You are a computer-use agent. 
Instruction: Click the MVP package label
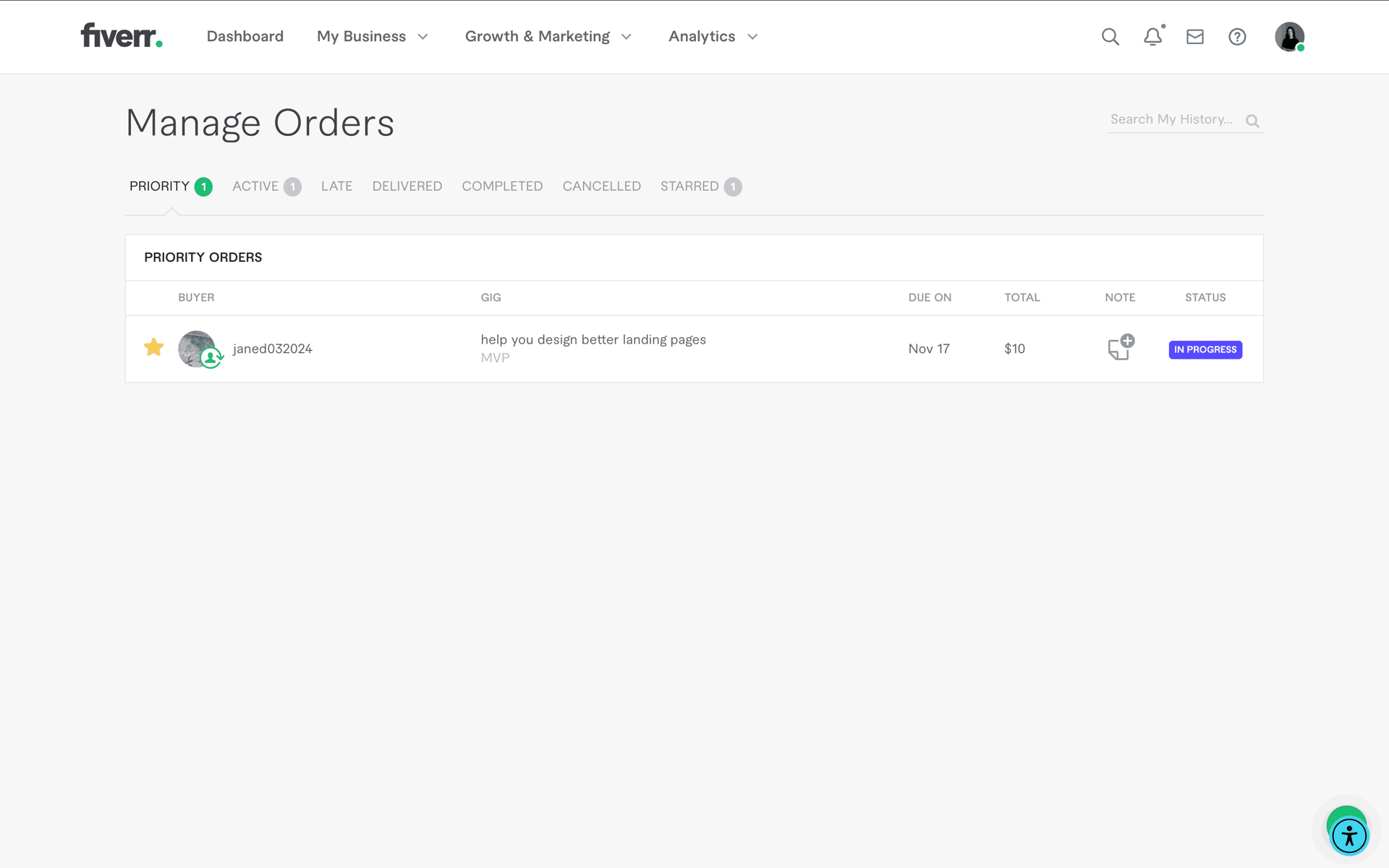tap(495, 358)
